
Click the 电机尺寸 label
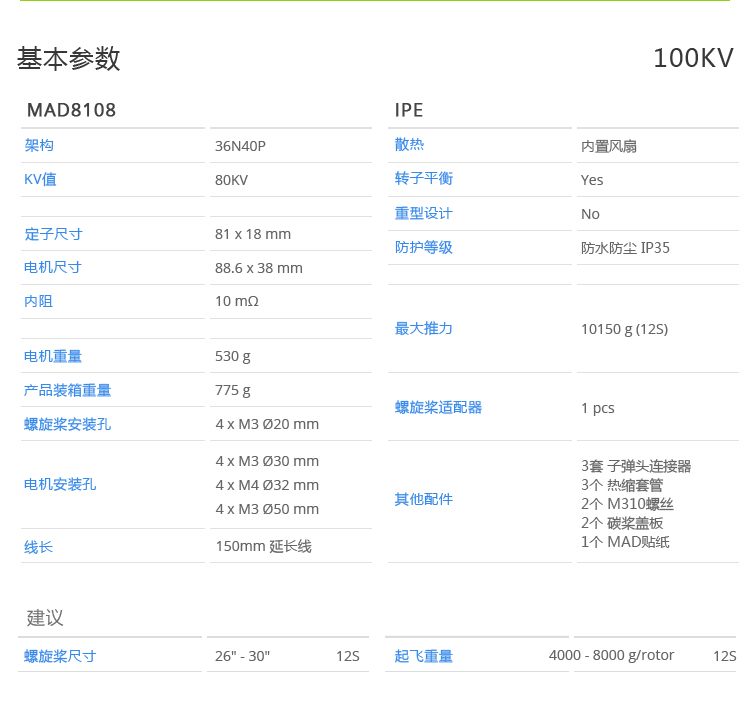[53, 268]
